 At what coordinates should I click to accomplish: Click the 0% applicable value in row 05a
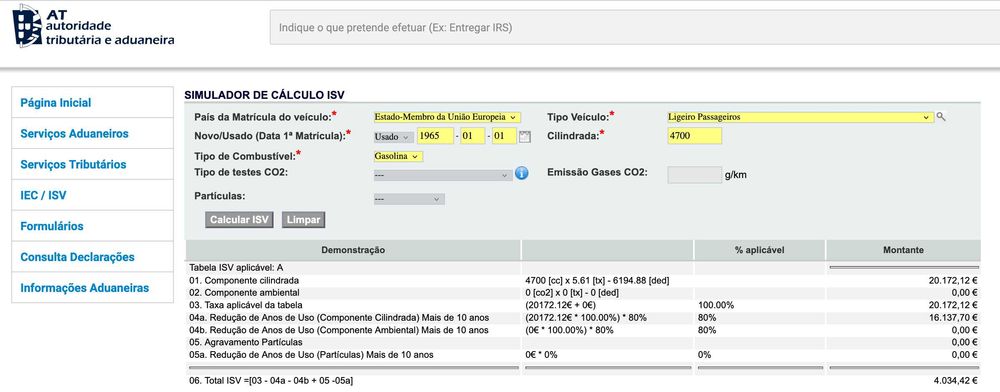[x=705, y=355]
